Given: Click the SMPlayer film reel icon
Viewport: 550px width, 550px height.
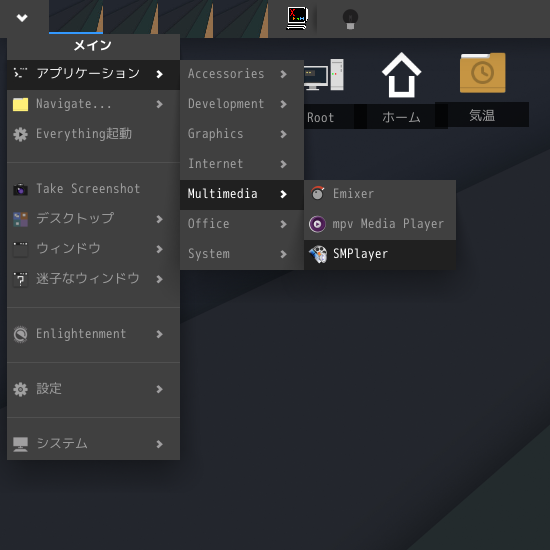Looking at the screenshot, I should (x=317, y=254).
